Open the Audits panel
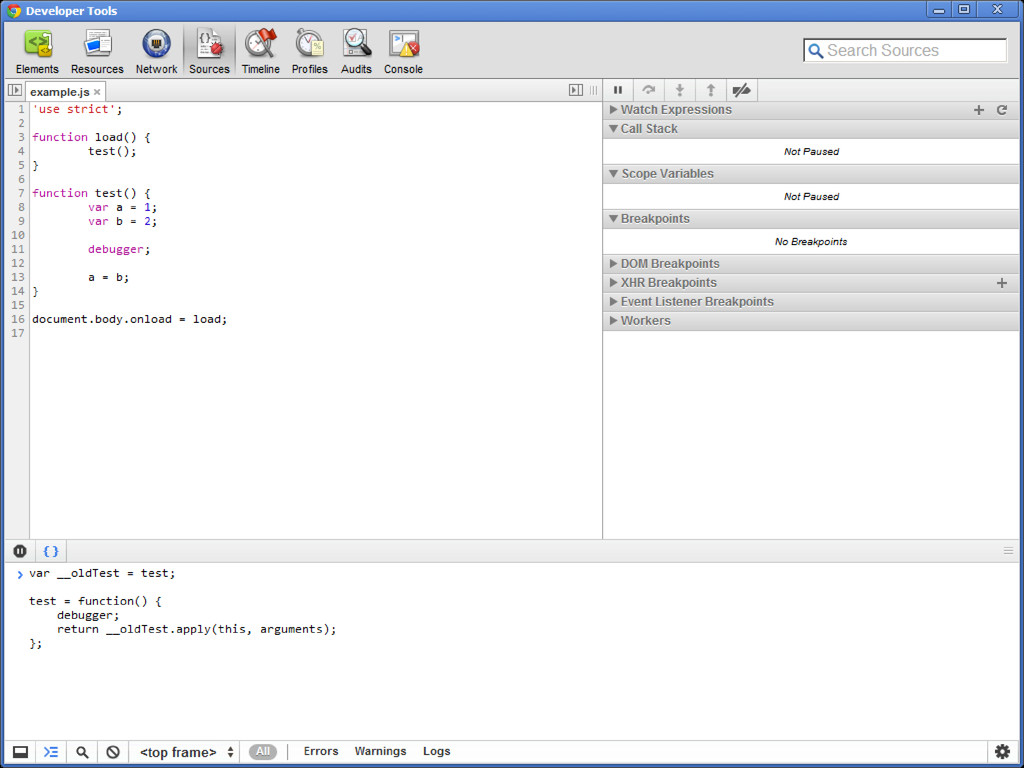Image resolution: width=1024 pixels, height=768 pixels. [x=356, y=52]
